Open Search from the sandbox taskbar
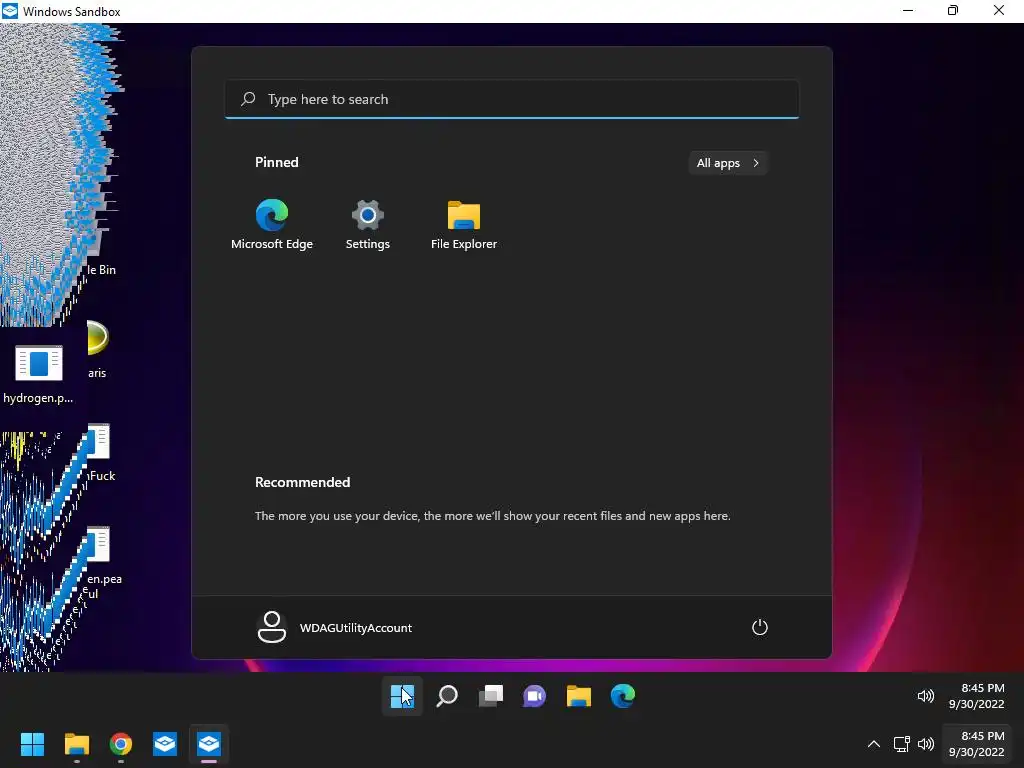The width and height of the screenshot is (1024, 768). (447, 696)
